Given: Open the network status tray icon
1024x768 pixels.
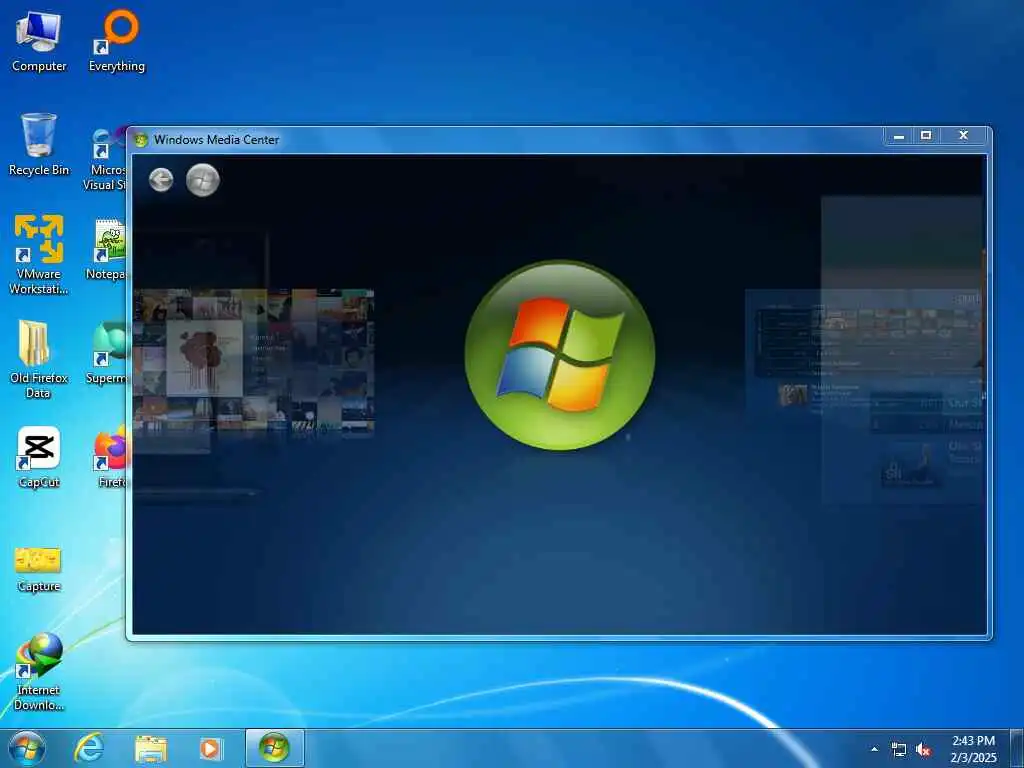Looking at the screenshot, I should click(899, 750).
